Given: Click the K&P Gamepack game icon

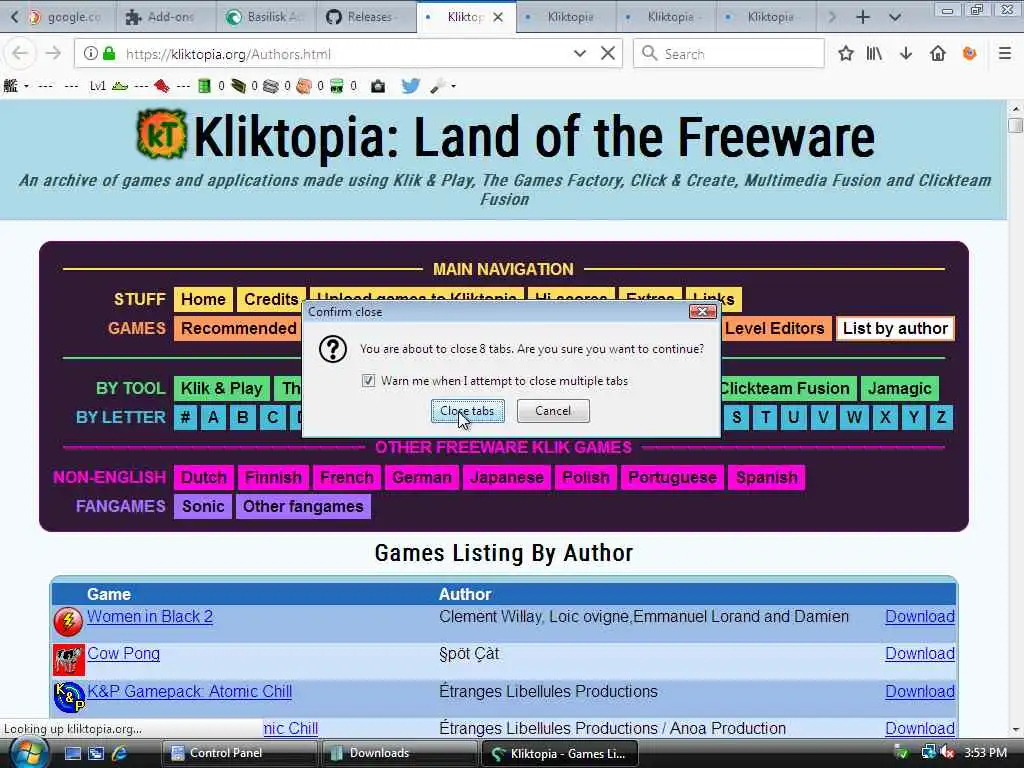Looking at the screenshot, I should [x=69, y=697].
